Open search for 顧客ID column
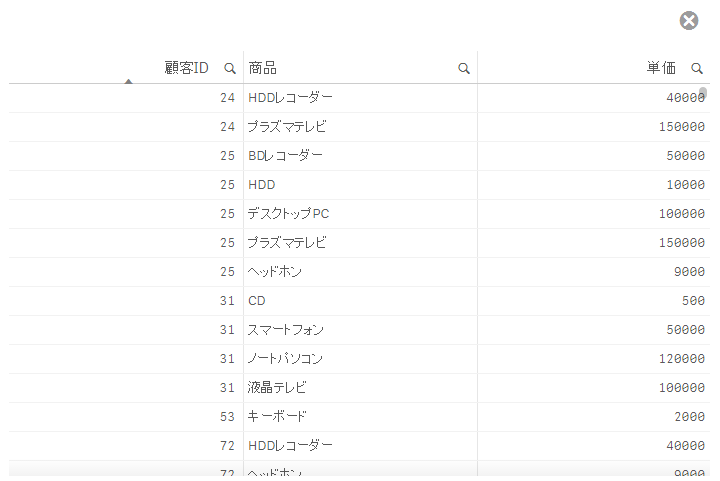Viewport: 720px width, 481px height. click(230, 68)
